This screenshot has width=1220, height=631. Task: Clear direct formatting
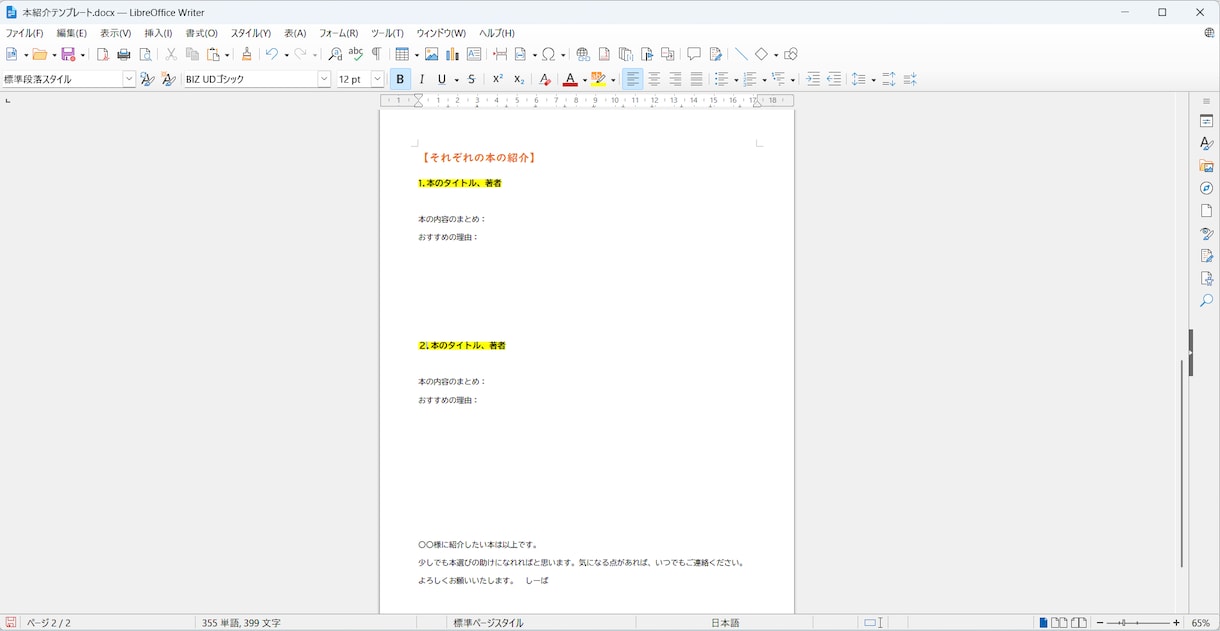[545, 79]
